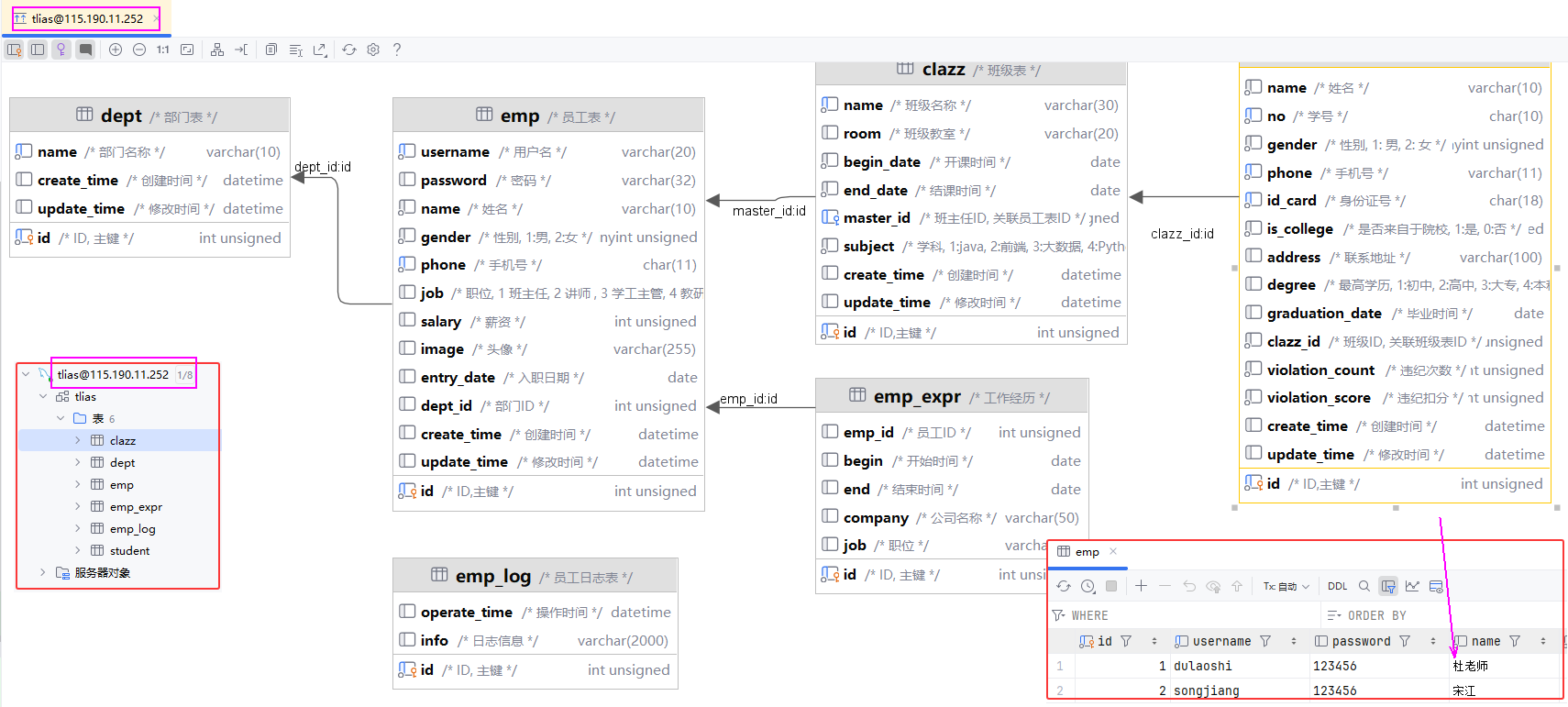
Task: Open diagram settings gear icon
Action: [373, 50]
